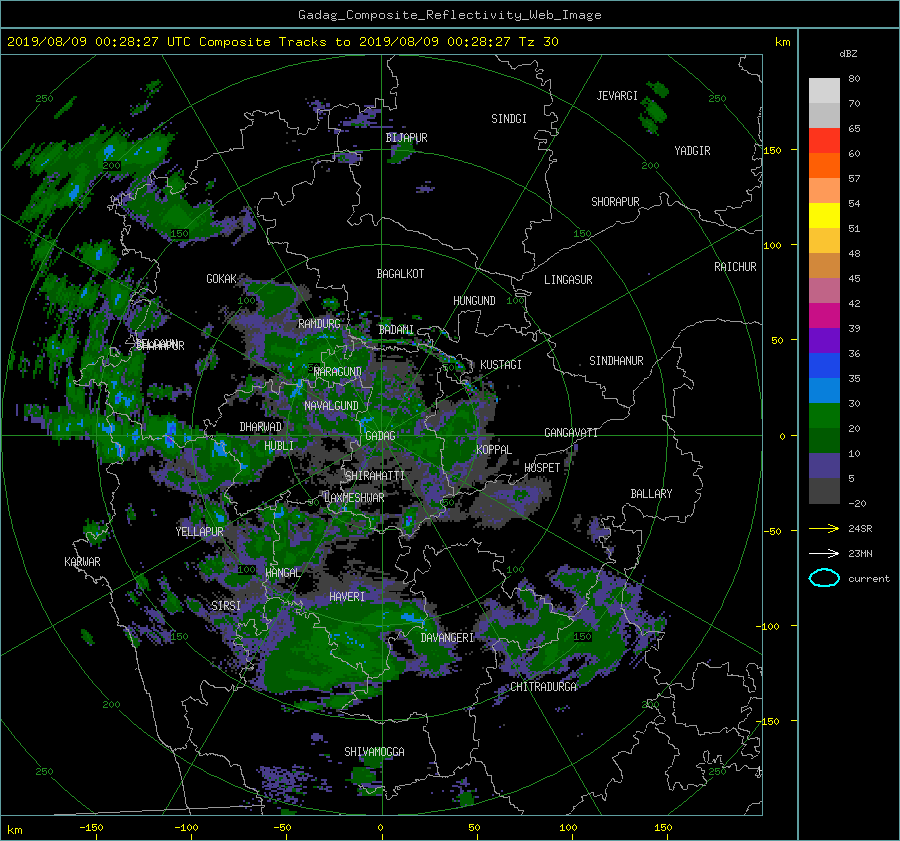This screenshot has width=900, height=841.
Task: Click the cyan 'current' ellipse legend icon
Action: pyautogui.click(x=824, y=578)
